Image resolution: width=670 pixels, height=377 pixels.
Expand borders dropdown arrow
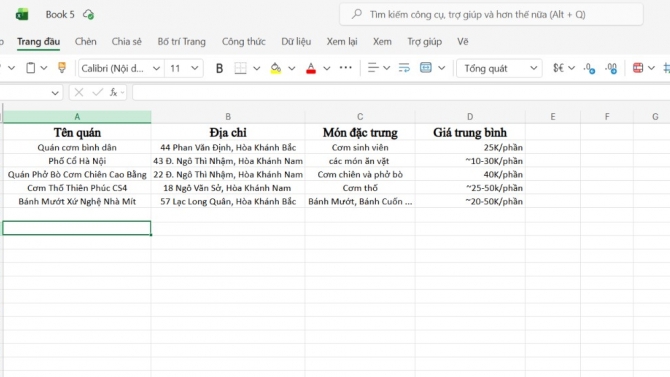256,68
